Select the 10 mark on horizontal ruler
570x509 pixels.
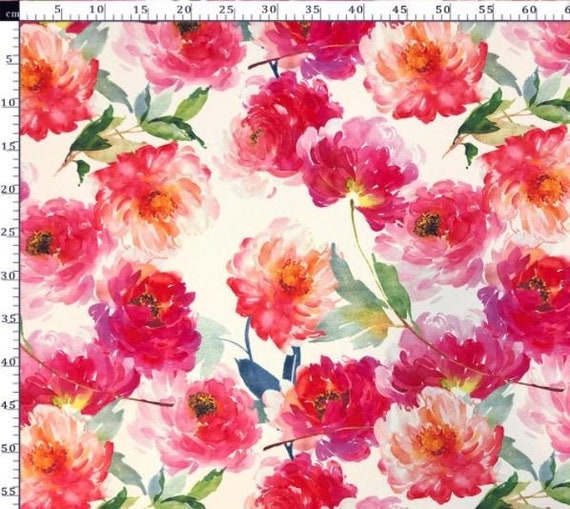(x=97, y=9)
